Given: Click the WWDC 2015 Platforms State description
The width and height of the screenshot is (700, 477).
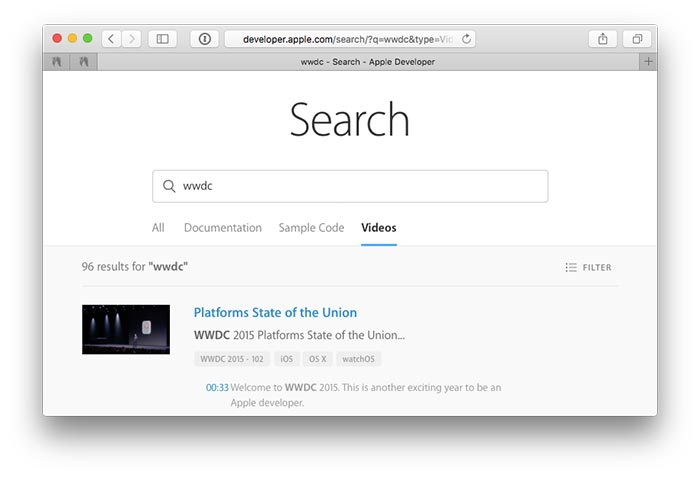Looking at the screenshot, I should click(299, 335).
